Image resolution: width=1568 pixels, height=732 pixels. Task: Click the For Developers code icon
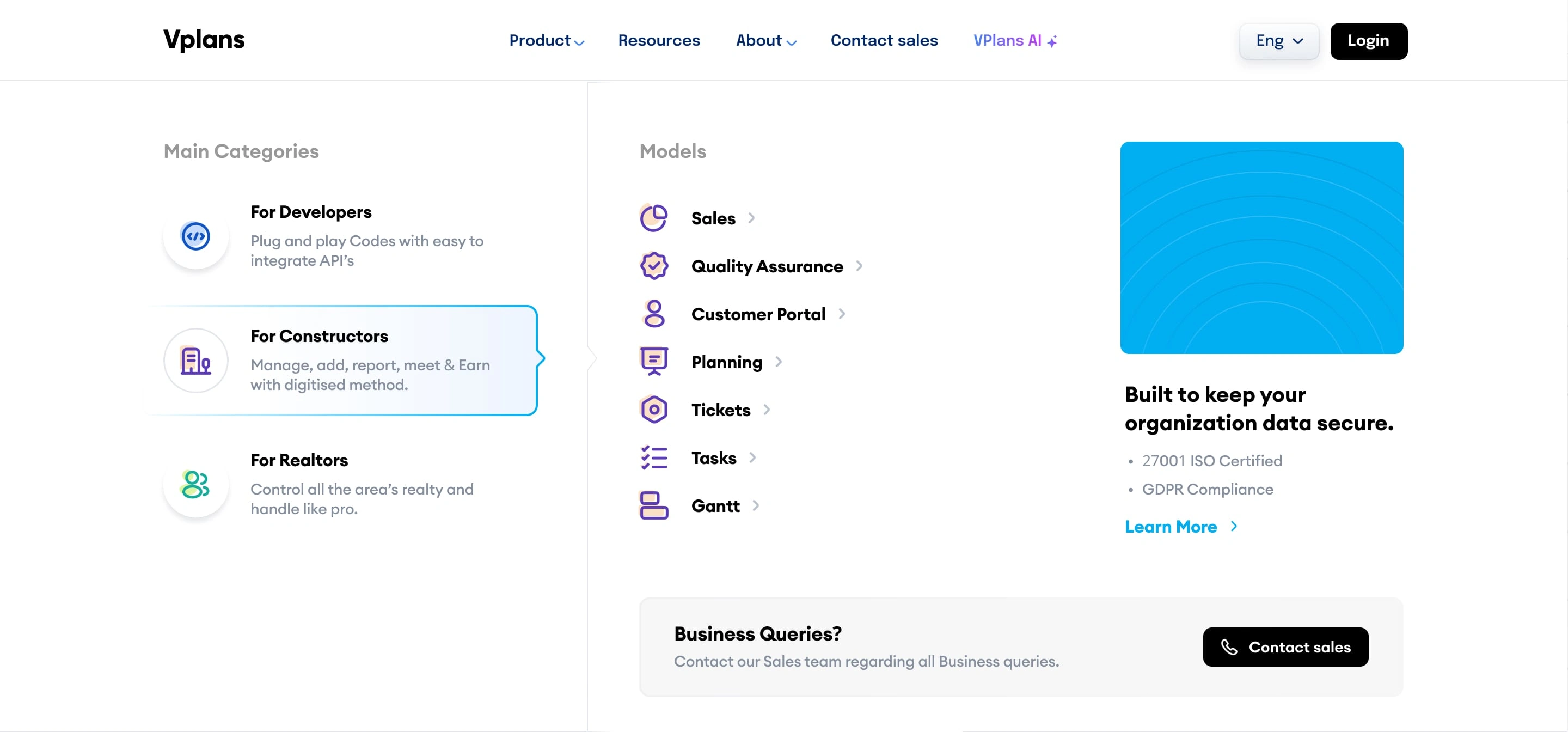pyautogui.click(x=195, y=236)
